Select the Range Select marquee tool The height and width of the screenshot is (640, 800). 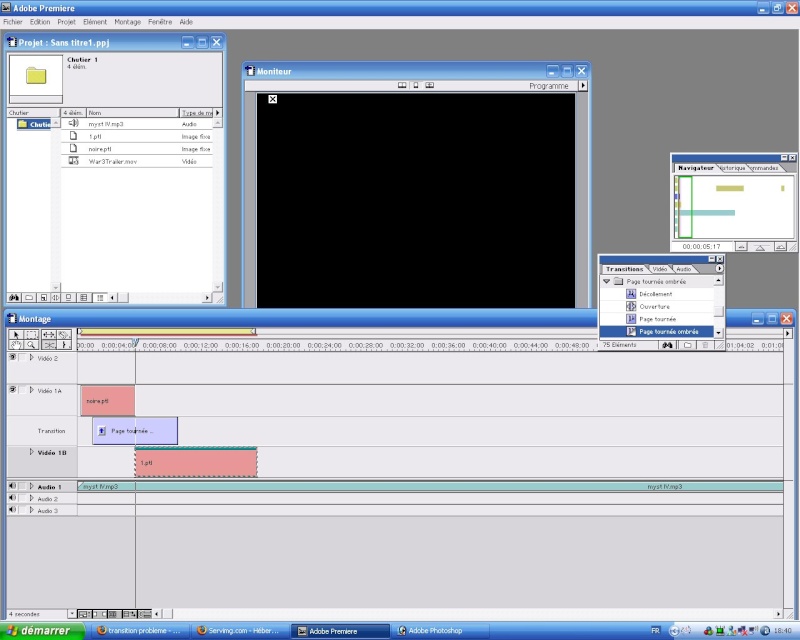point(32,335)
